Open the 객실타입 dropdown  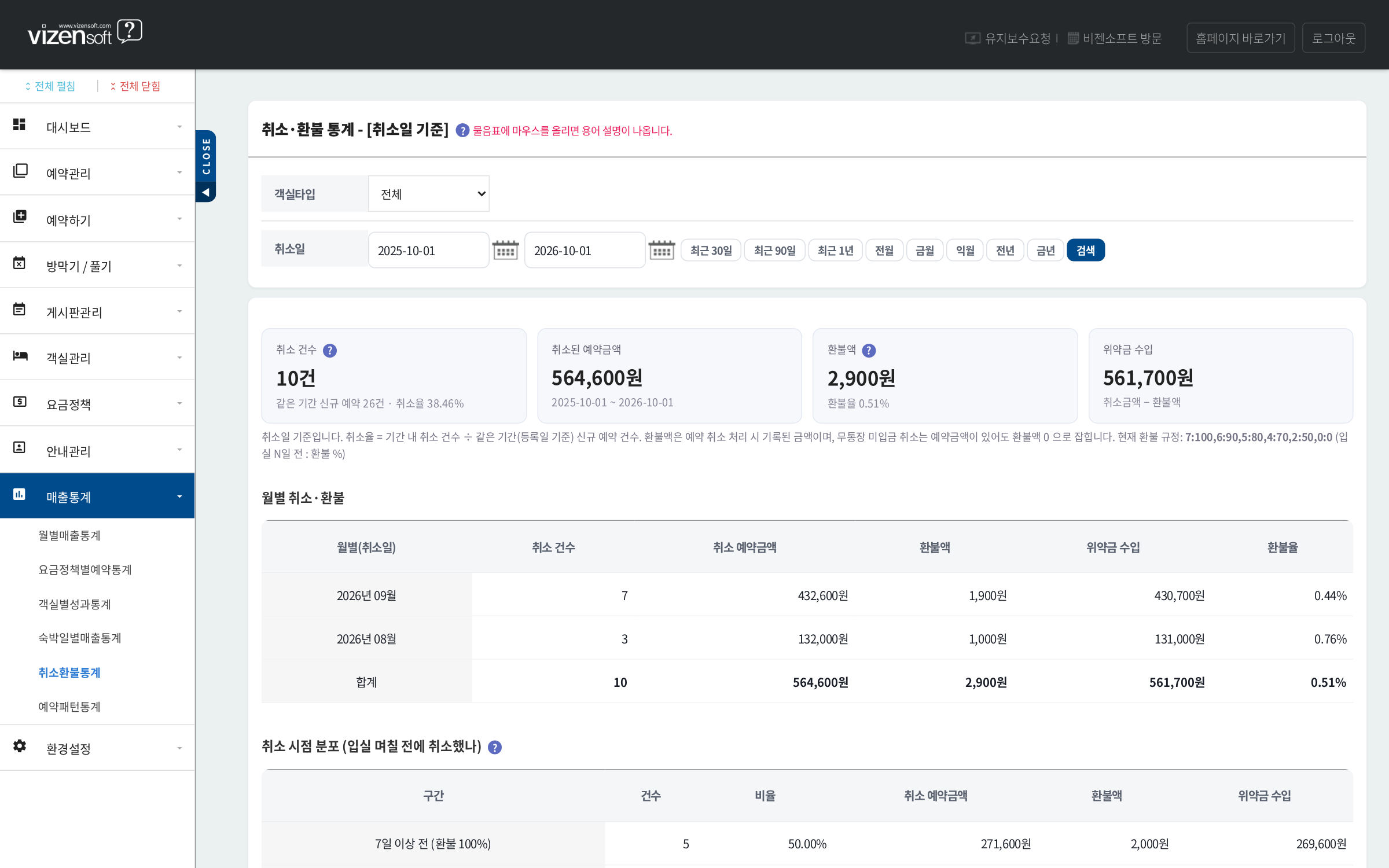(429, 194)
